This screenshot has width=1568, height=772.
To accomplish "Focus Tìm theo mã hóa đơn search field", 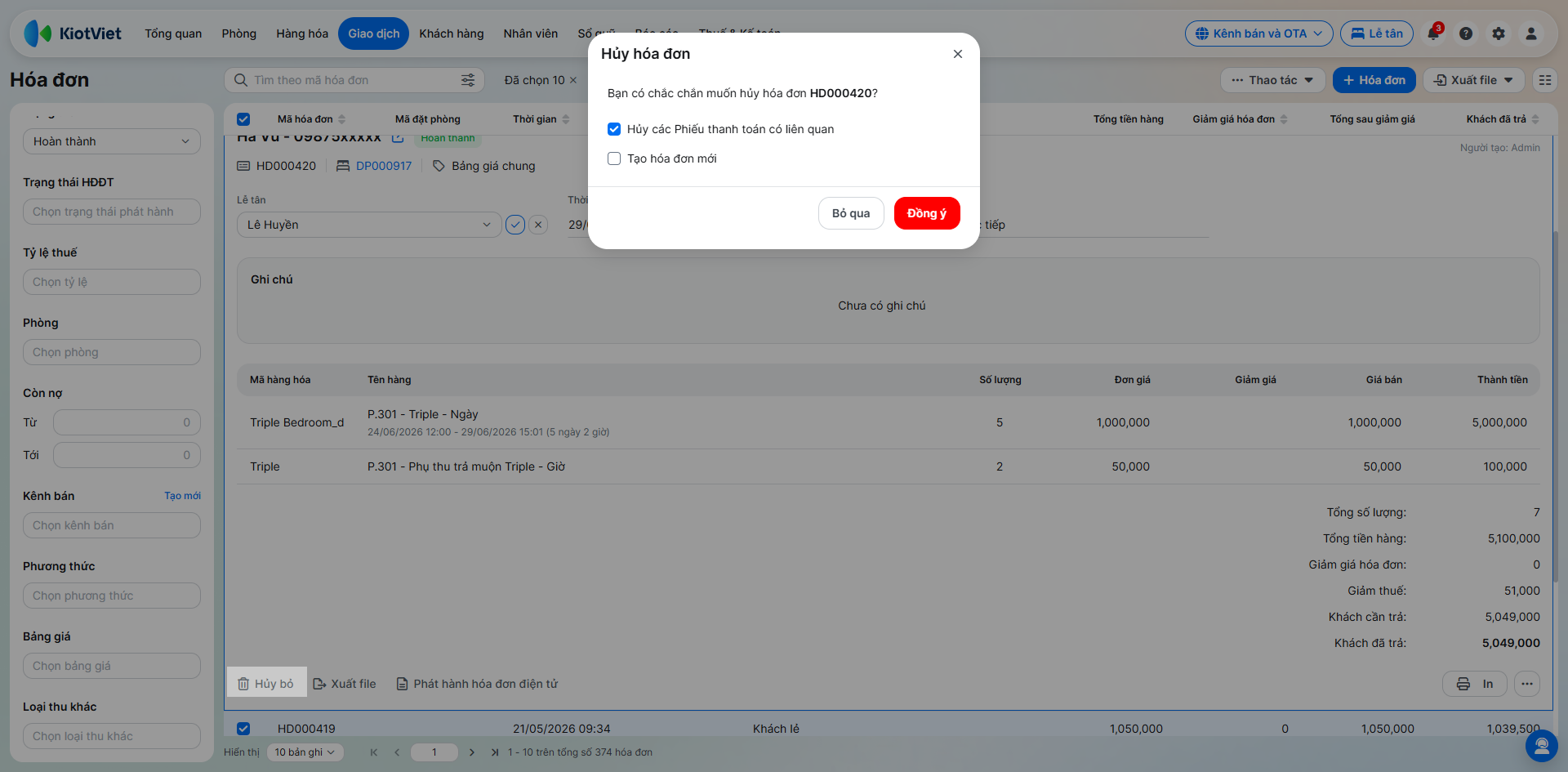I will point(353,80).
